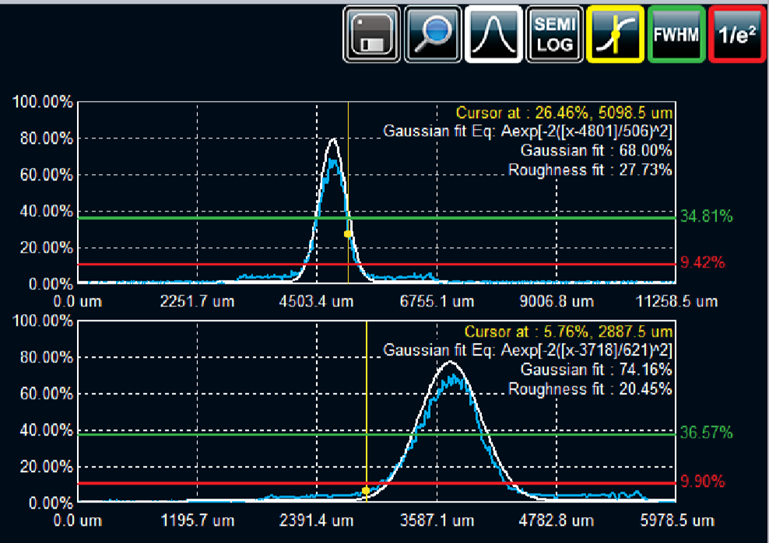Click the bottom graph "Gaussian fit : 74.16%" text
The height and width of the screenshot is (543, 769).
pyautogui.click(x=596, y=370)
